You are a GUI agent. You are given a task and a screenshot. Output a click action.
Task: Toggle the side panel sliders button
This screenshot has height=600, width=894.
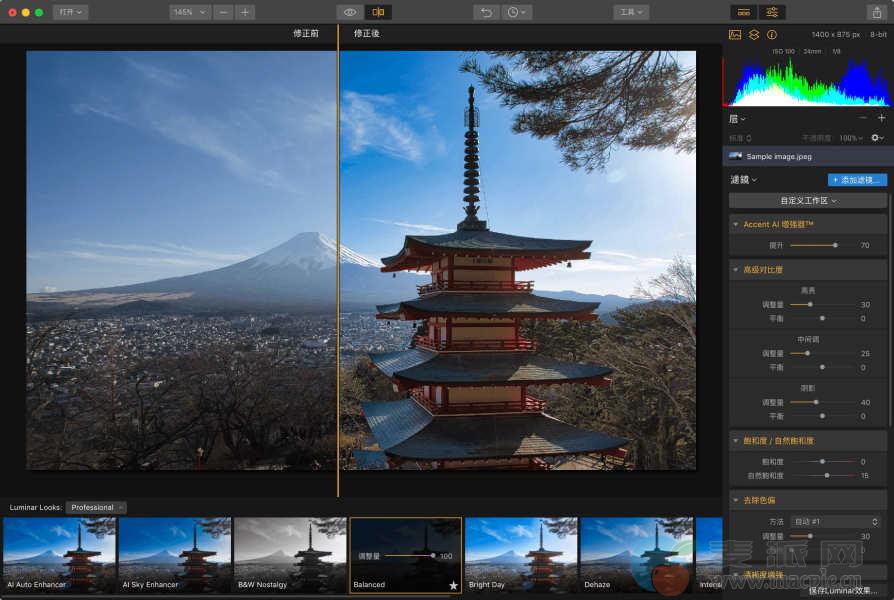pos(772,12)
